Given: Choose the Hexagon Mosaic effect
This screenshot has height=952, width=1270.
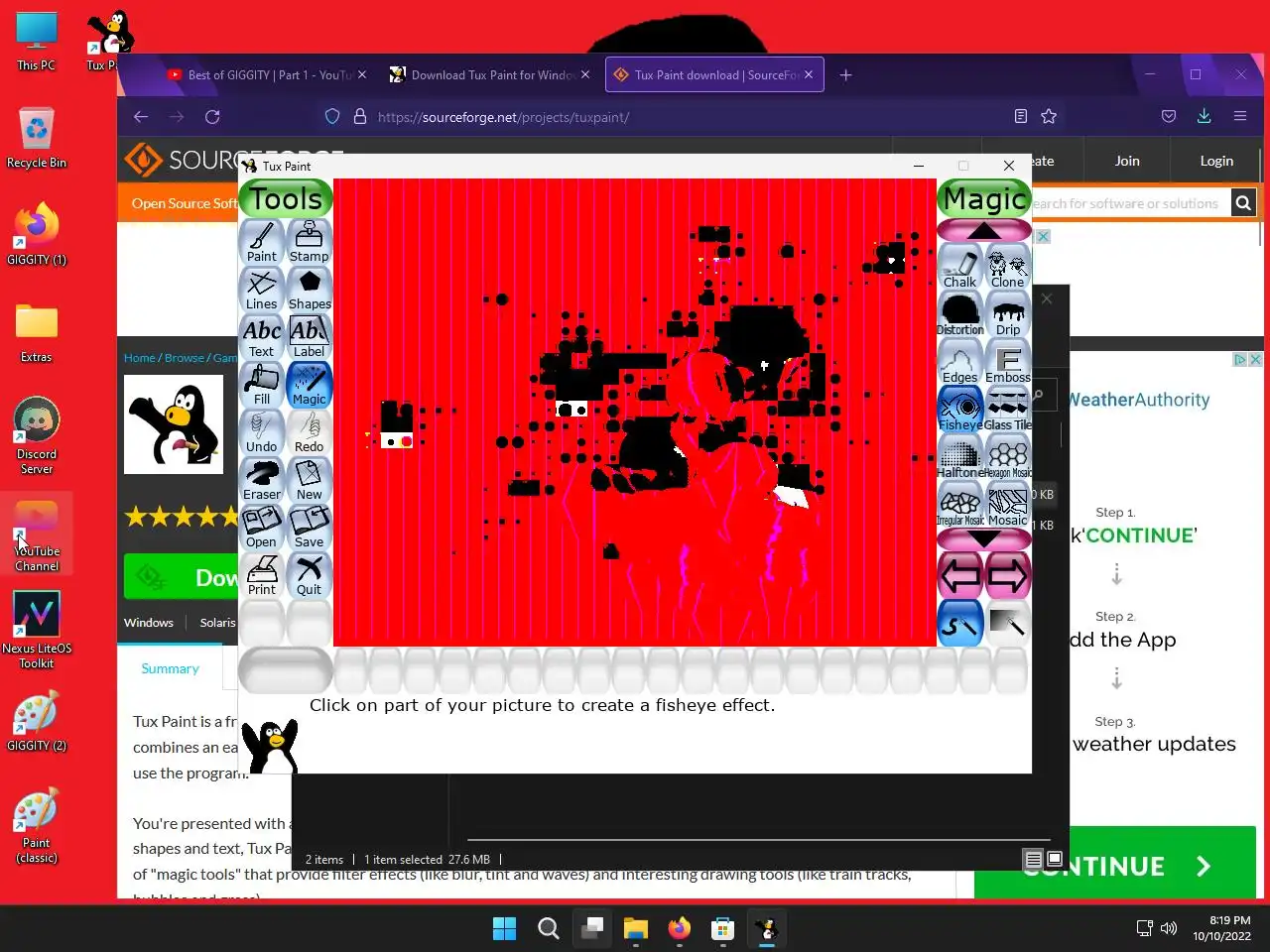Looking at the screenshot, I should (x=1008, y=457).
